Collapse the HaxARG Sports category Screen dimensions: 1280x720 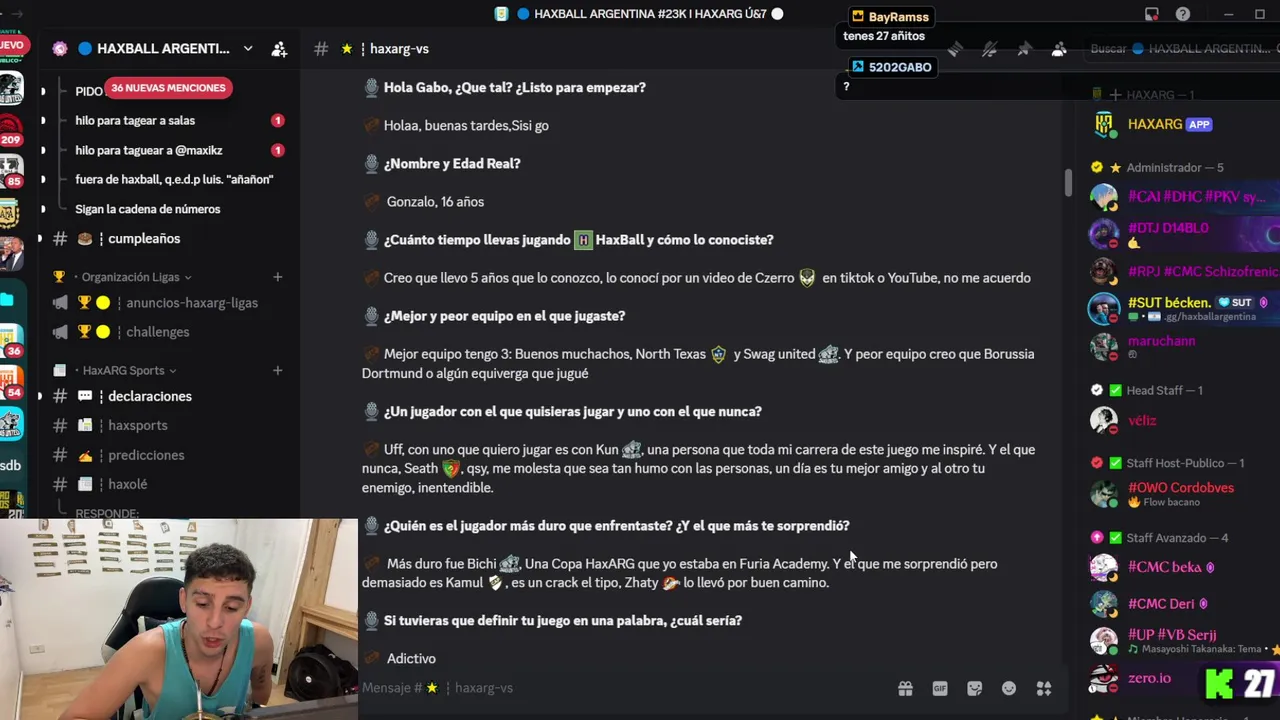pos(129,370)
